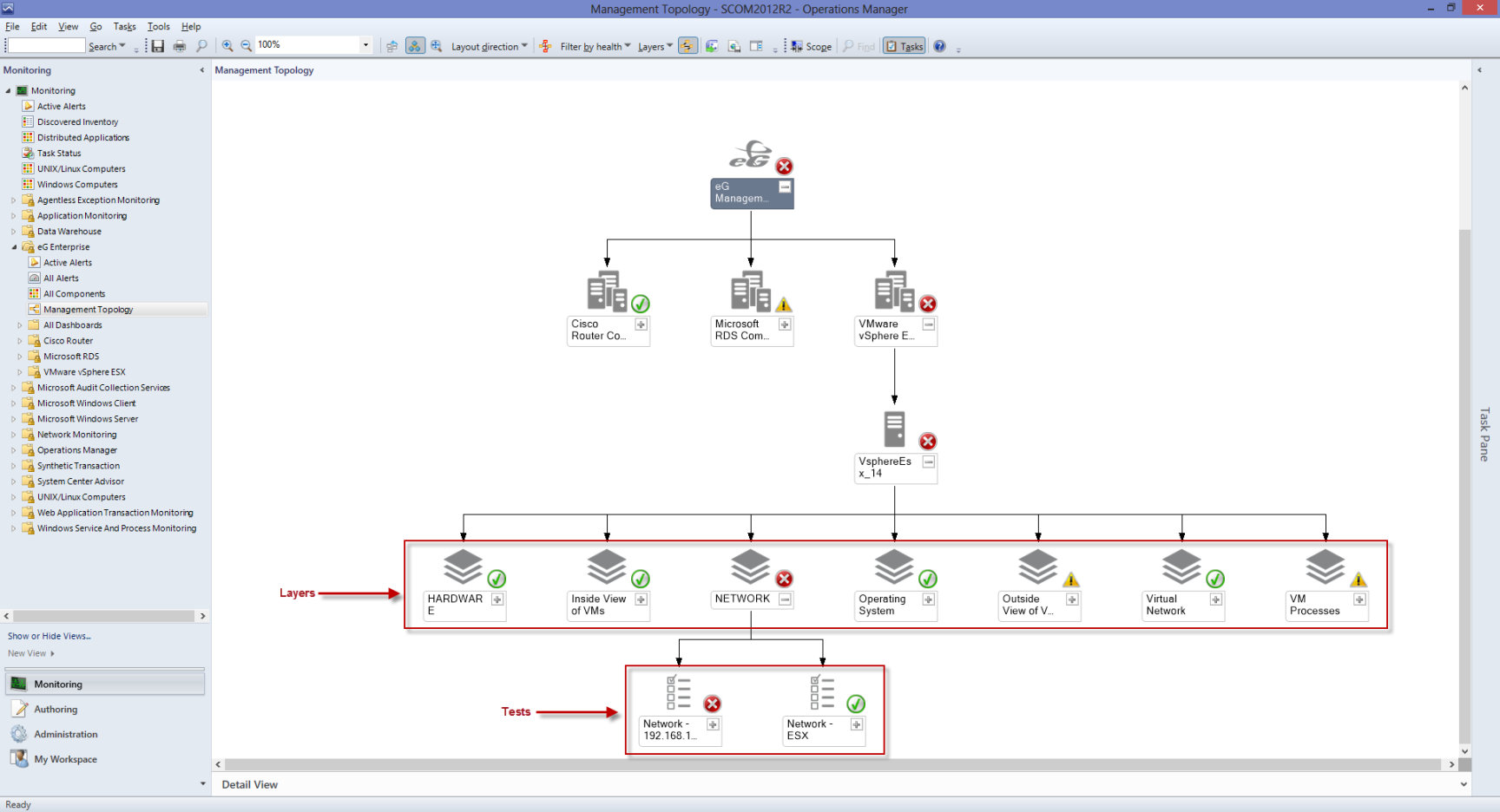Click the navigation pane horizontal scrollbar
The height and width of the screenshot is (812, 1500).
(104, 616)
